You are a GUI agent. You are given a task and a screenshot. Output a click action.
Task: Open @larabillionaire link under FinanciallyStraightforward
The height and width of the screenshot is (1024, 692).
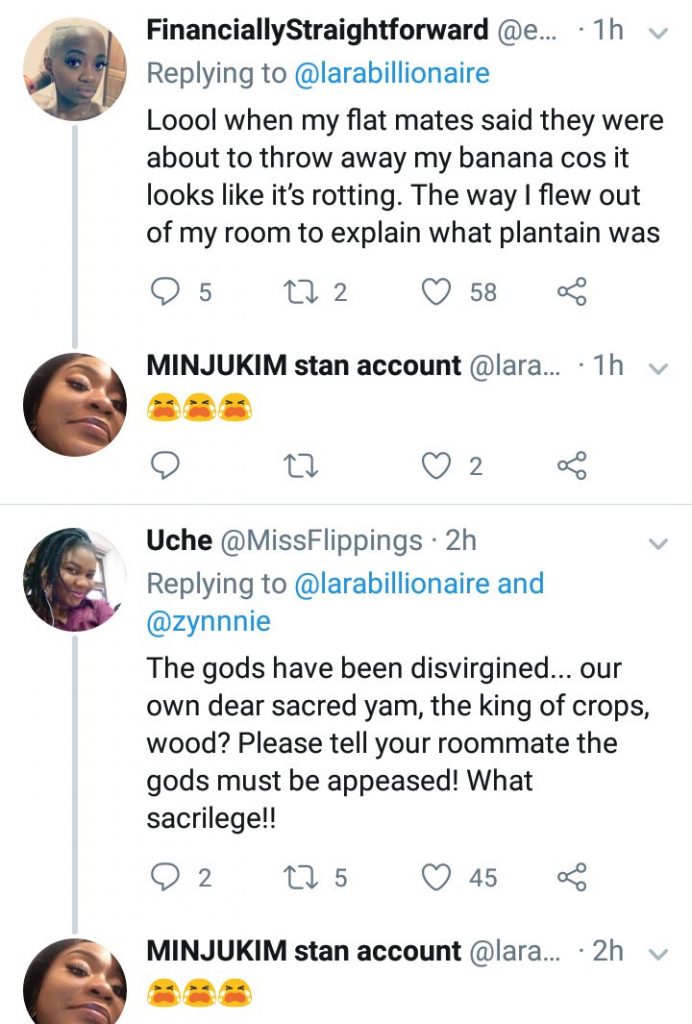coord(387,72)
